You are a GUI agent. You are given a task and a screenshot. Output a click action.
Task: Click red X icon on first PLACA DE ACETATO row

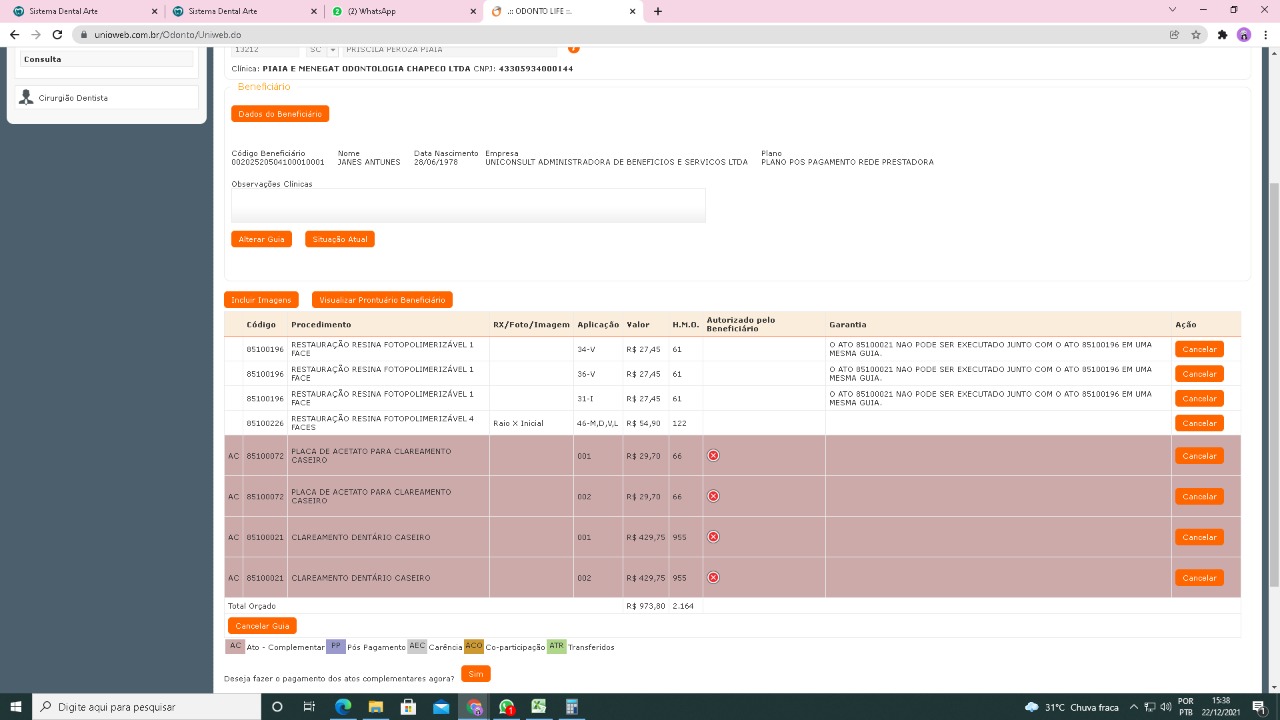coord(713,456)
